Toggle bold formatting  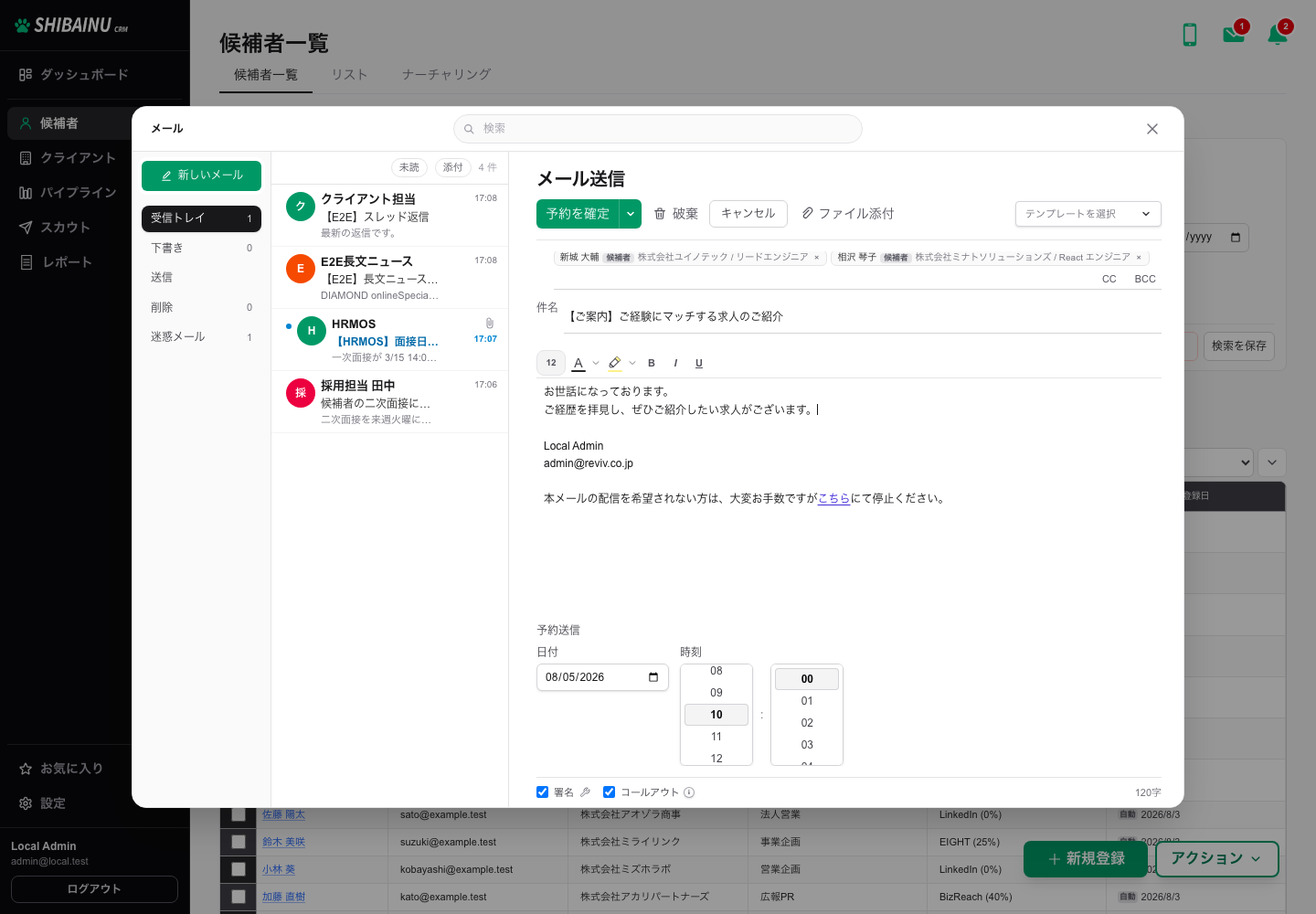tap(652, 363)
